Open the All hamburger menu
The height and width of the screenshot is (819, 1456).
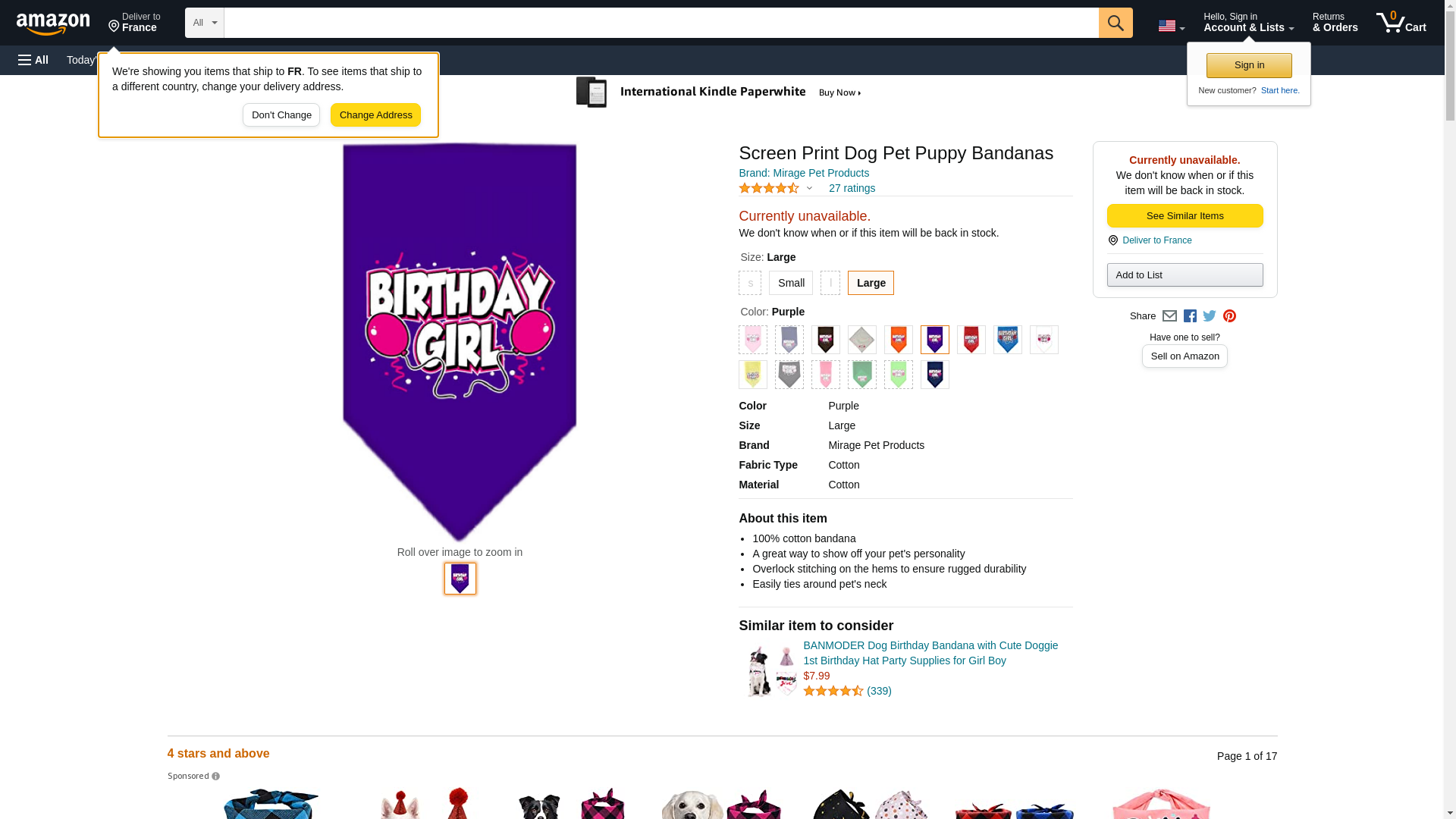click(33, 60)
